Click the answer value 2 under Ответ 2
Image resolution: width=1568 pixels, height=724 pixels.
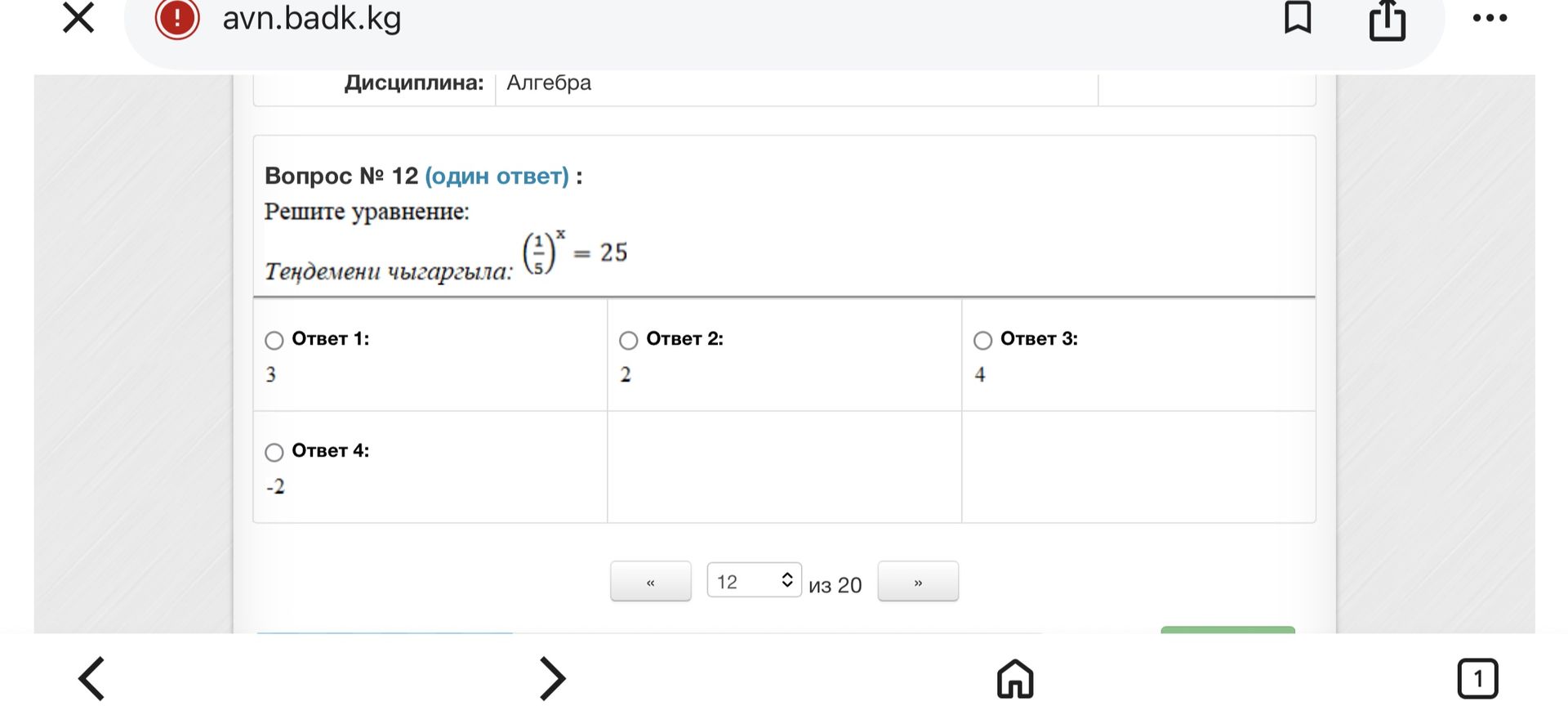tap(626, 374)
